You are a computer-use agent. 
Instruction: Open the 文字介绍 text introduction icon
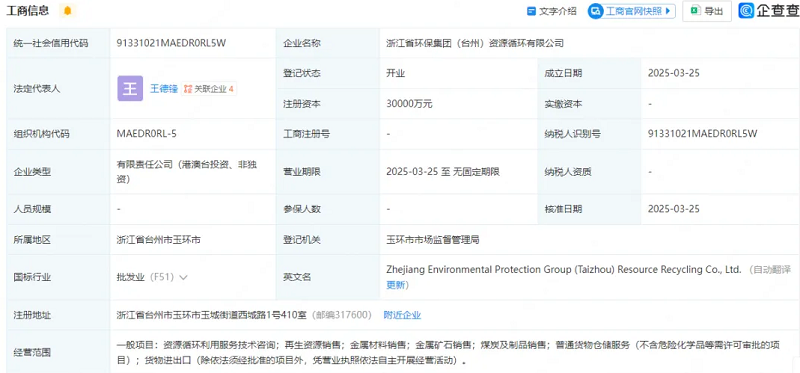pyautogui.click(x=532, y=11)
